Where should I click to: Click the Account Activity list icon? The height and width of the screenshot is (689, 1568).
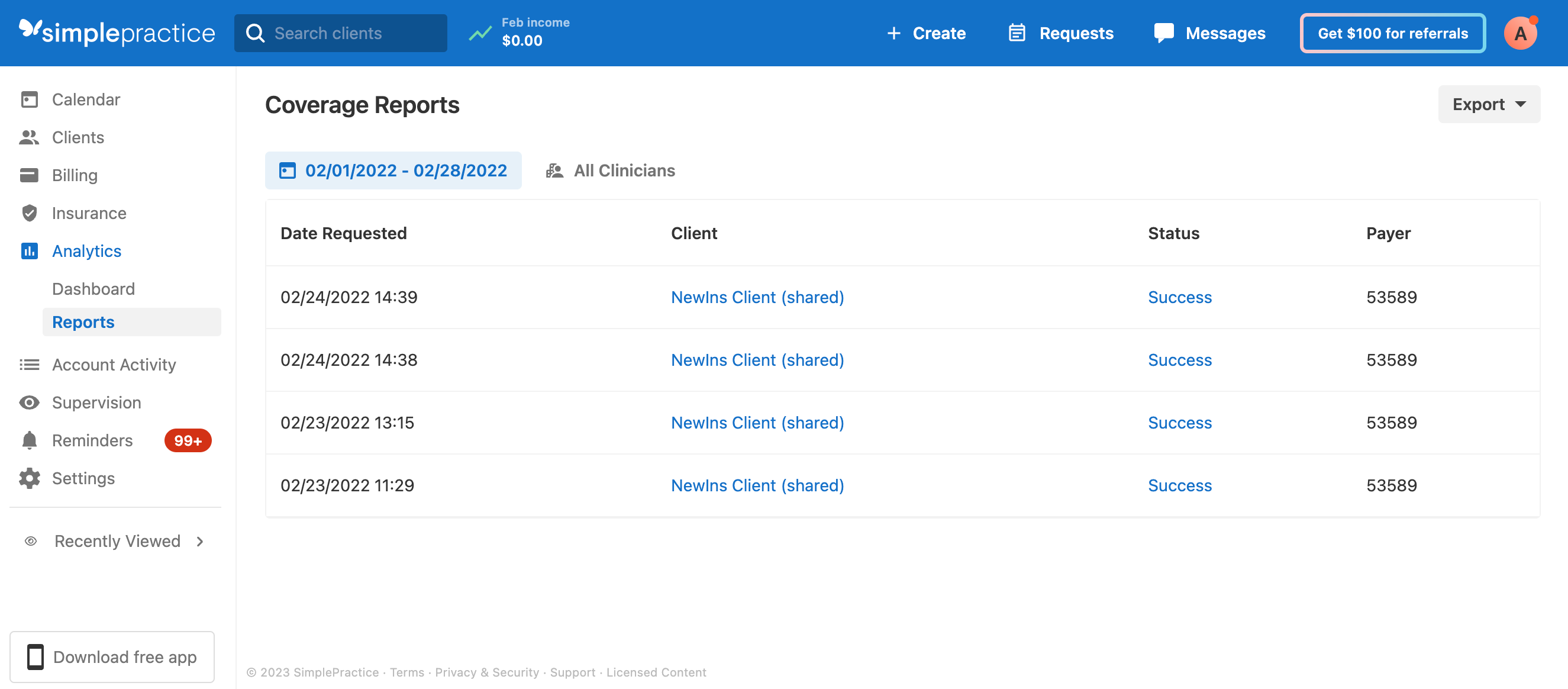29,364
